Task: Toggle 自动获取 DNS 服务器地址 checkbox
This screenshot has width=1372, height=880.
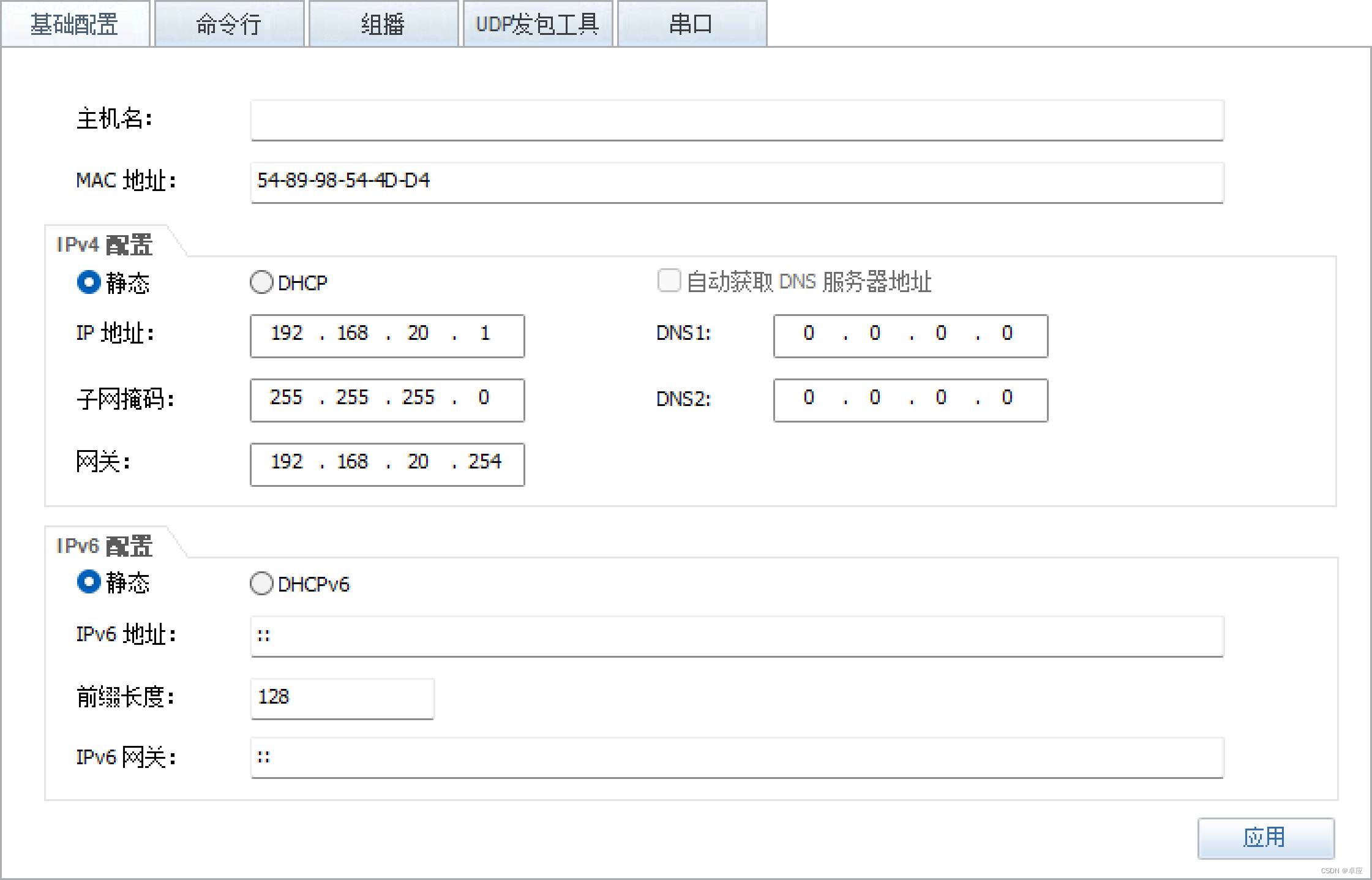Action: coord(669,280)
